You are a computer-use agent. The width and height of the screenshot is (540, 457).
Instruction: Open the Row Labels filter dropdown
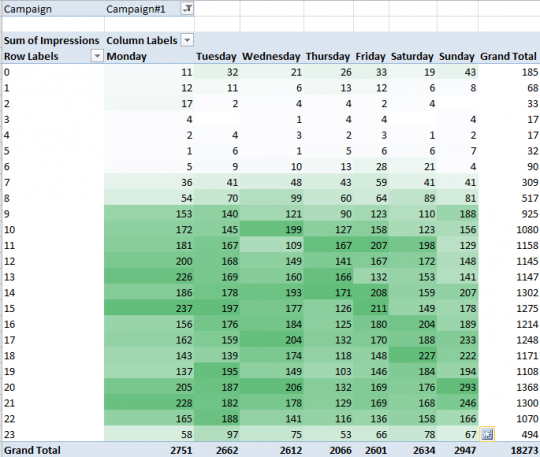tap(97, 56)
